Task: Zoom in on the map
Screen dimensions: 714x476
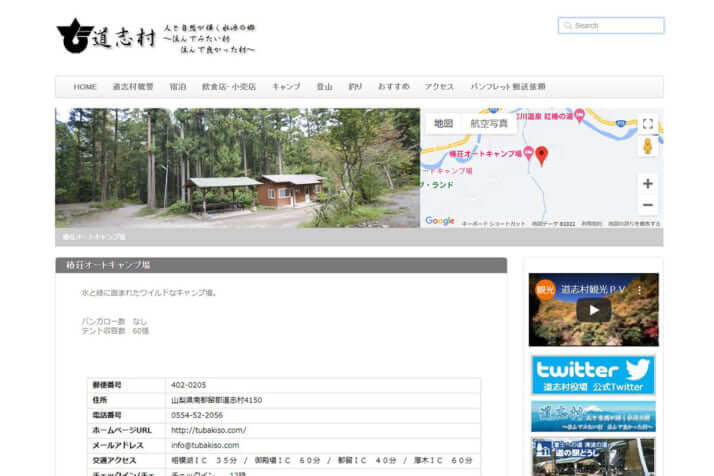Action: 647,184
